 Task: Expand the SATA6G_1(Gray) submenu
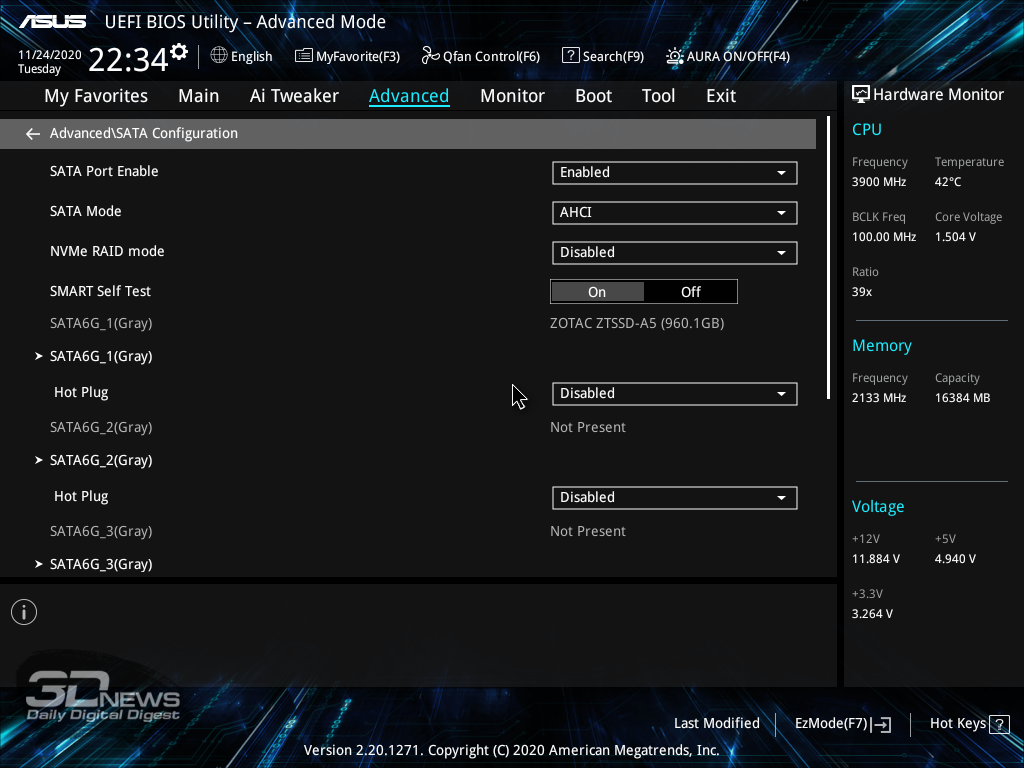click(x=101, y=357)
